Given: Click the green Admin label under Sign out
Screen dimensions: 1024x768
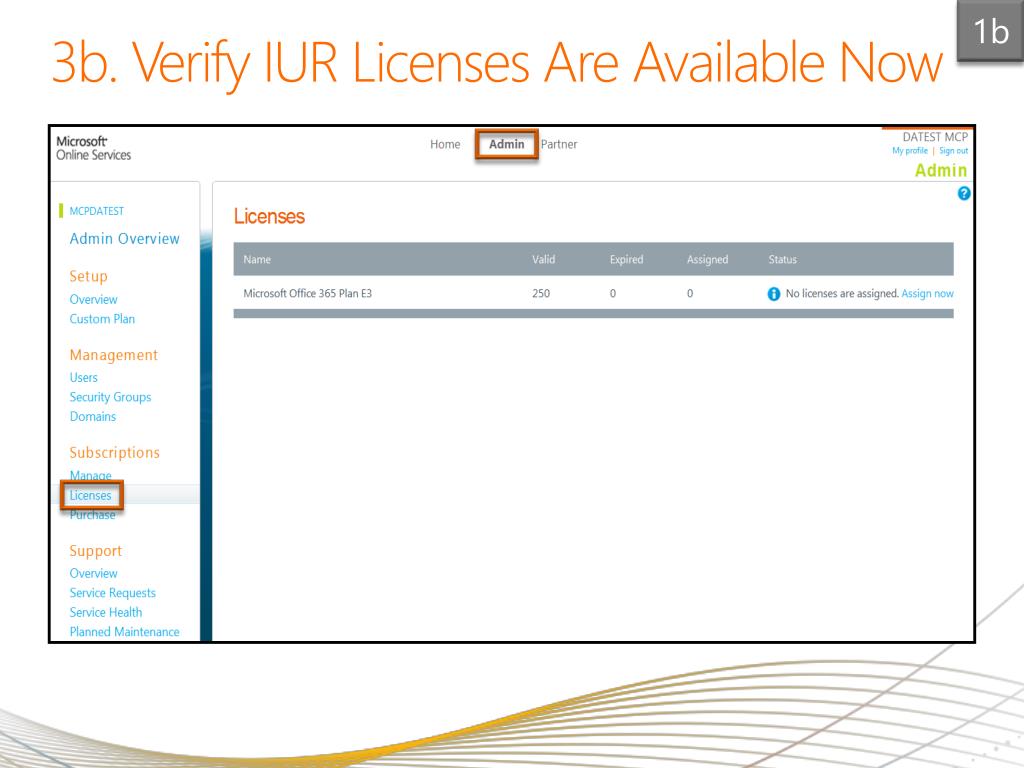Looking at the screenshot, I should (940, 170).
